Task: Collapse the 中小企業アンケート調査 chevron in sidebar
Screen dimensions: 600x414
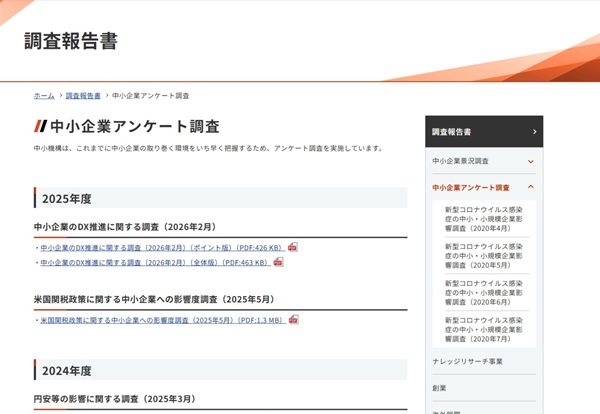Action: (x=530, y=187)
